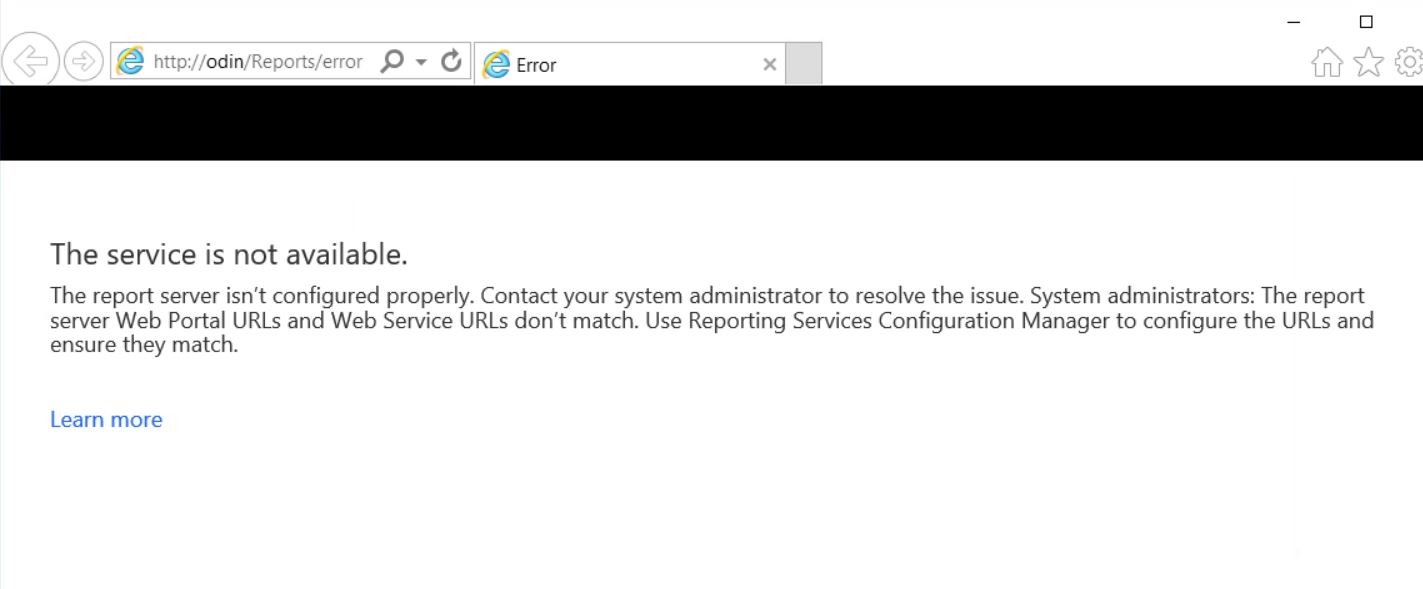Click the Internet Explorer icon on the Error tab
This screenshot has height=589, width=1423.
click(x=496, y=65)
